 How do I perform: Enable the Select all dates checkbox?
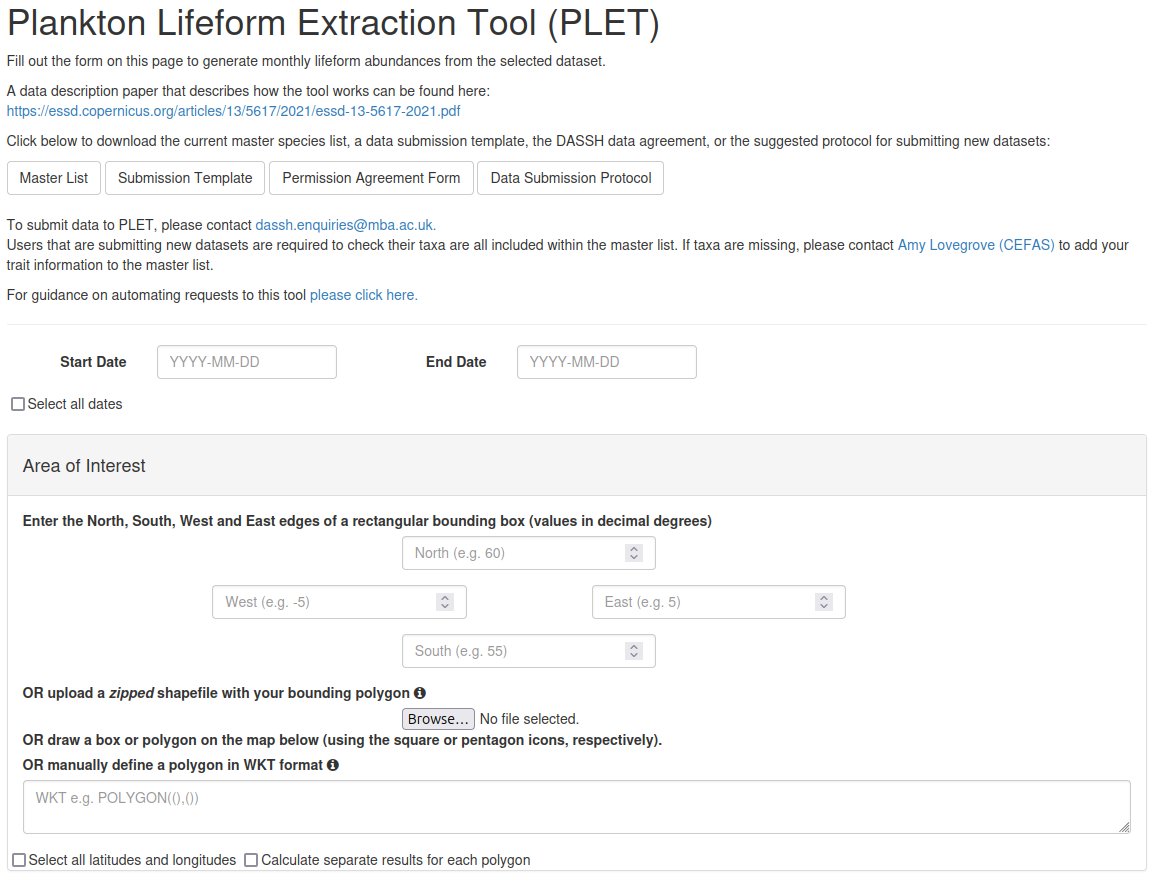pyautogui.click(x=18, y=404)
